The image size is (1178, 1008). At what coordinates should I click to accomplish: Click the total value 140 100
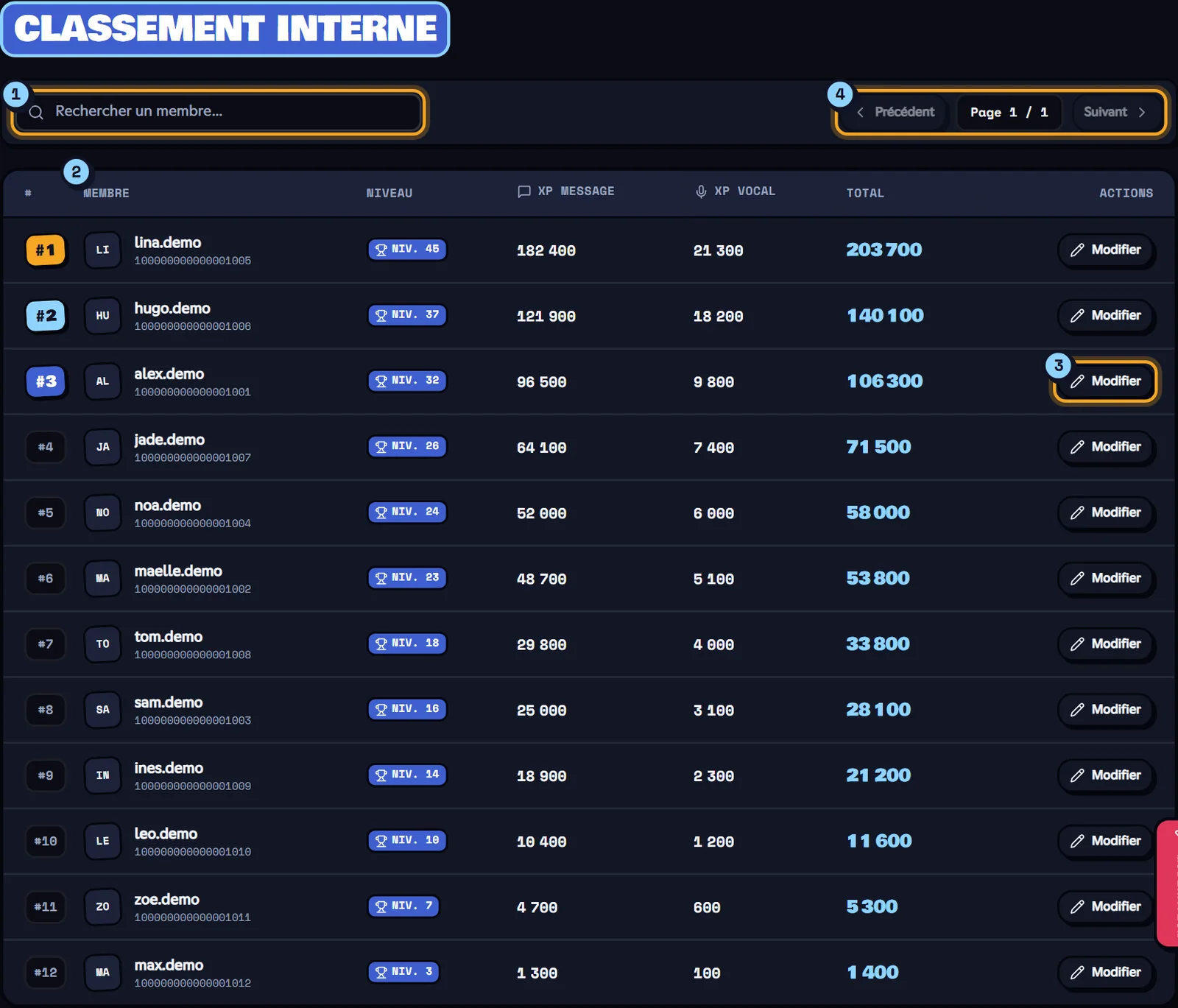[x=885, y=315]
